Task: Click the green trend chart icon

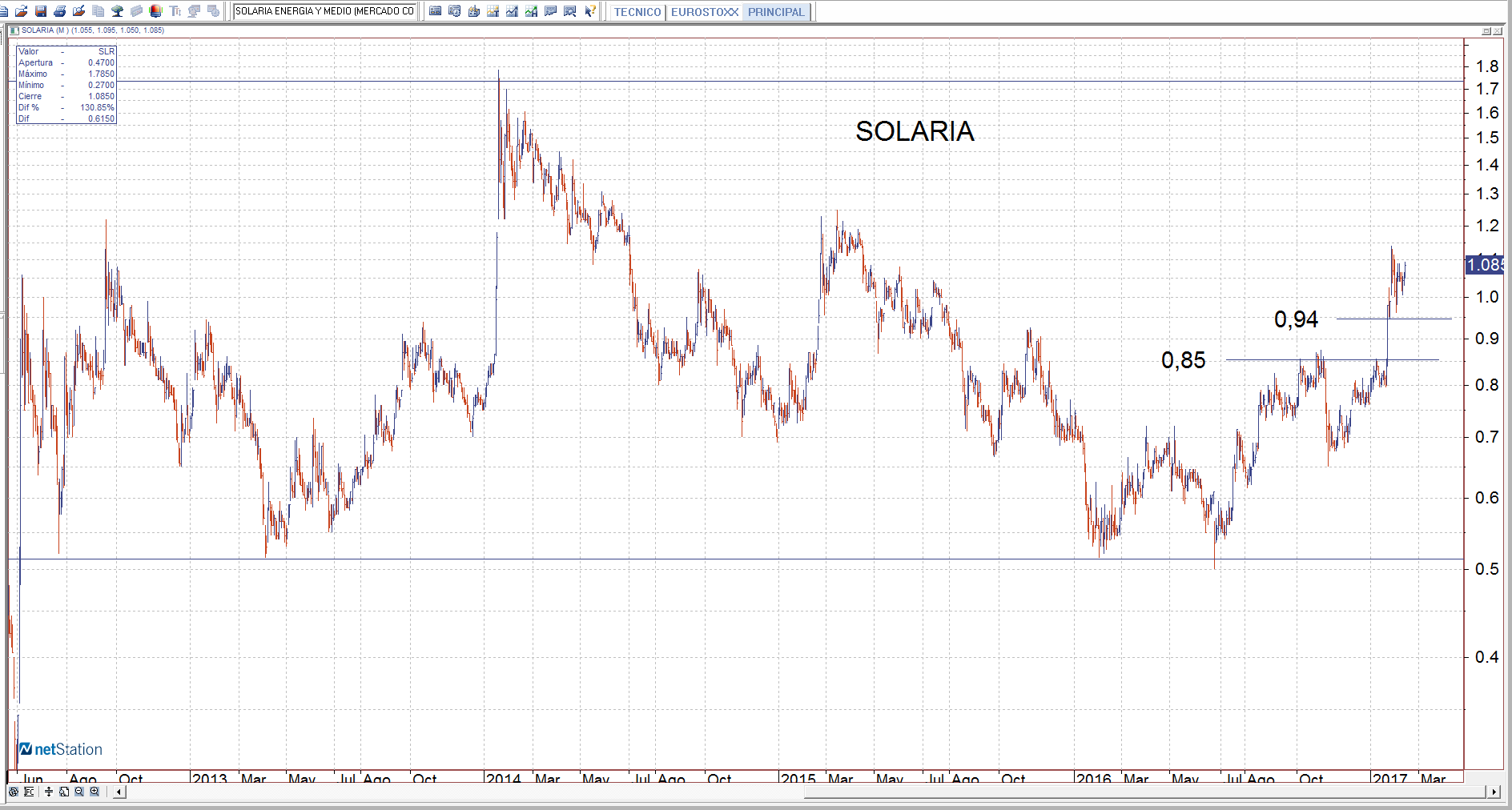Action: 532,11
